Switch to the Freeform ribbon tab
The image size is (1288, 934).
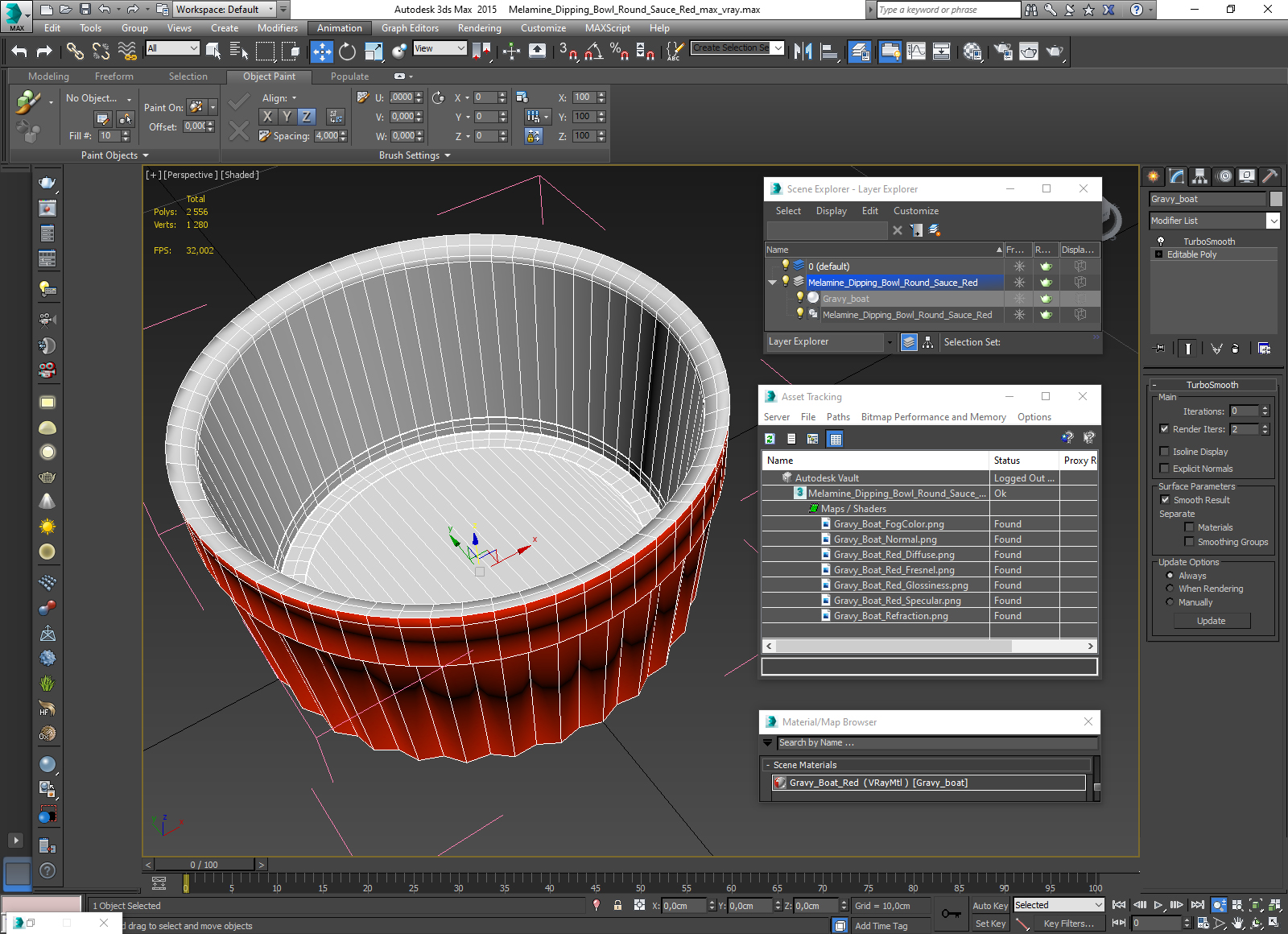tap(114, 76)
